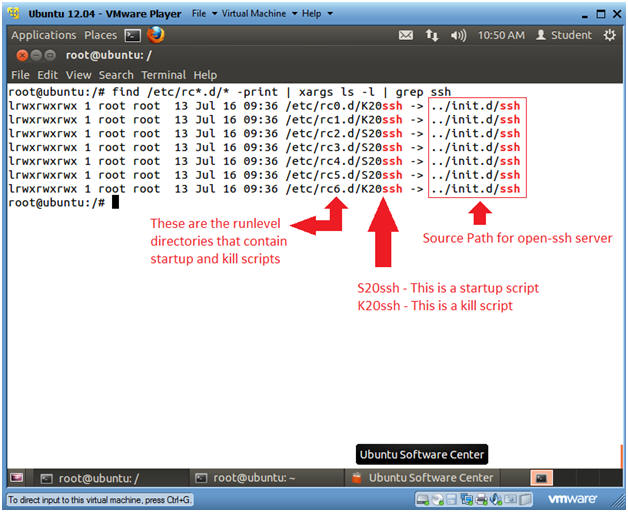
Task: Click the /etc/rc6.d/K20ssh line
Action: tap(264, 189)
